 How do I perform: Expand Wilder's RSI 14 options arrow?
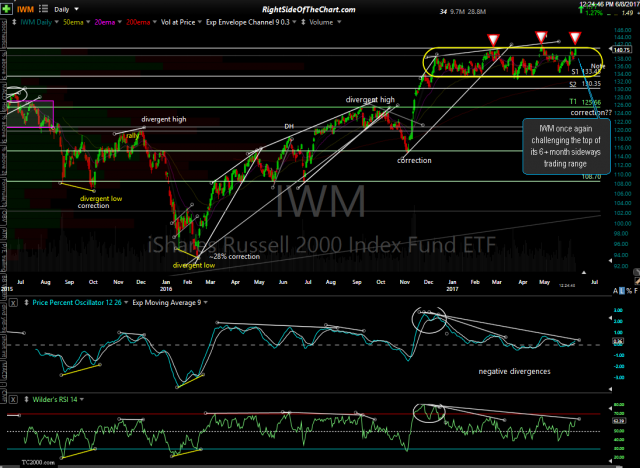click(x=82, y=399)
